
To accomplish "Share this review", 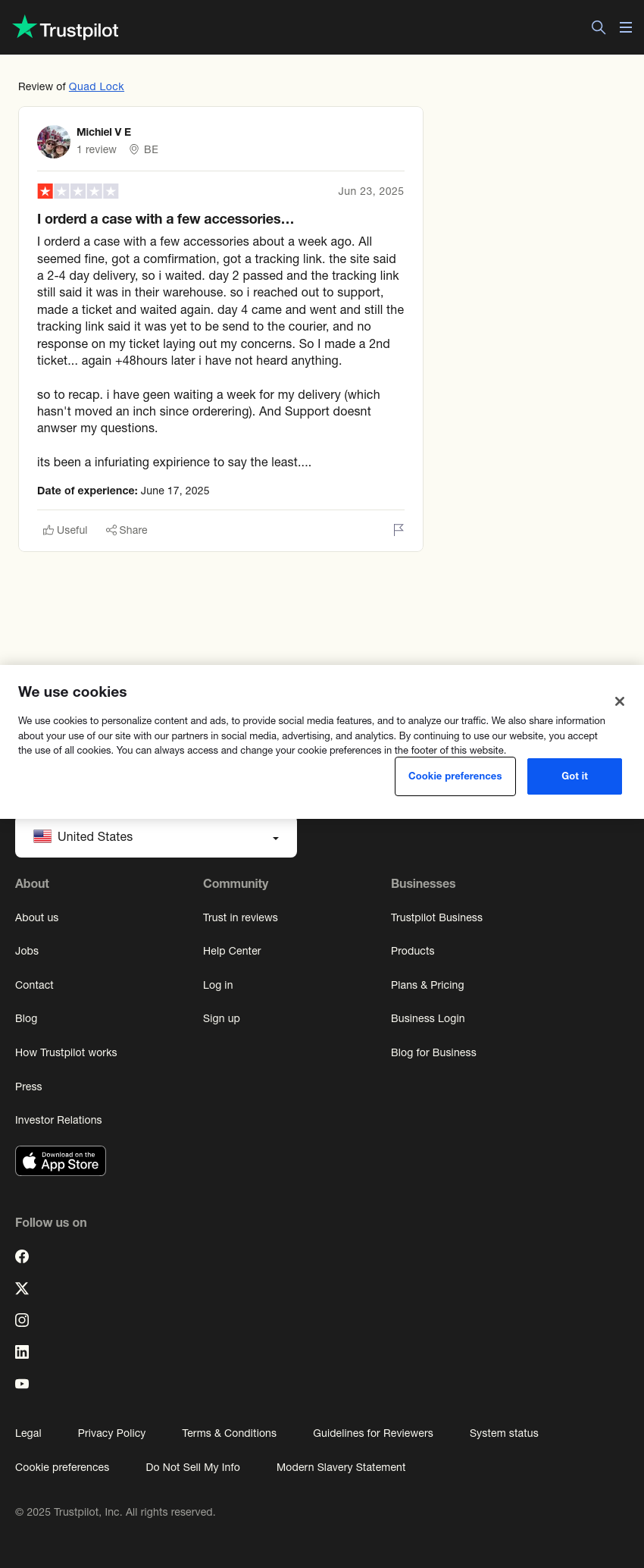I will point(127,530).
